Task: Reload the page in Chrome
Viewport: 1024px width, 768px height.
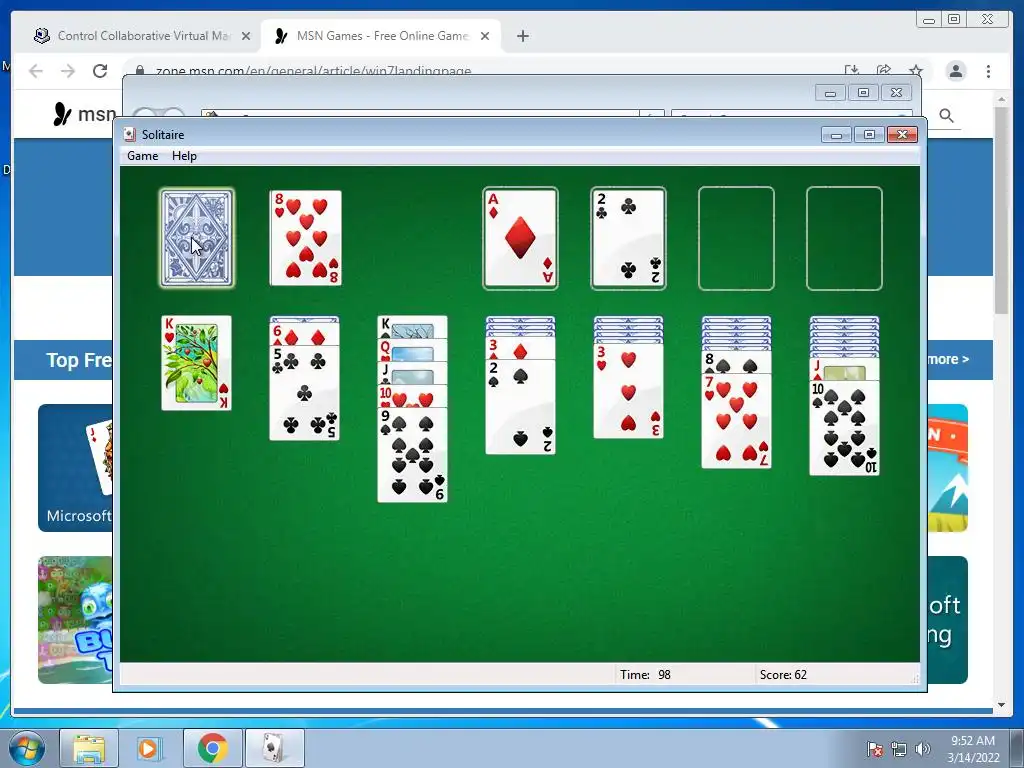Action: [100, 71]
